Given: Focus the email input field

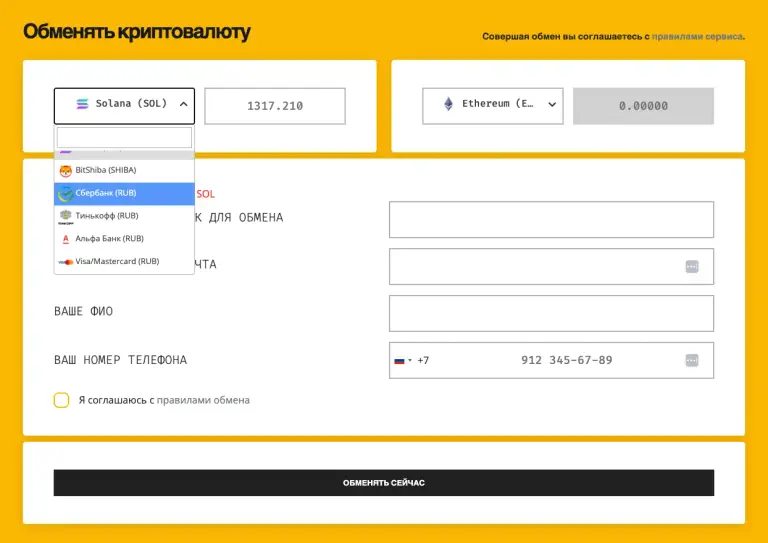Looking at the screenshot, I should point(552,266).
